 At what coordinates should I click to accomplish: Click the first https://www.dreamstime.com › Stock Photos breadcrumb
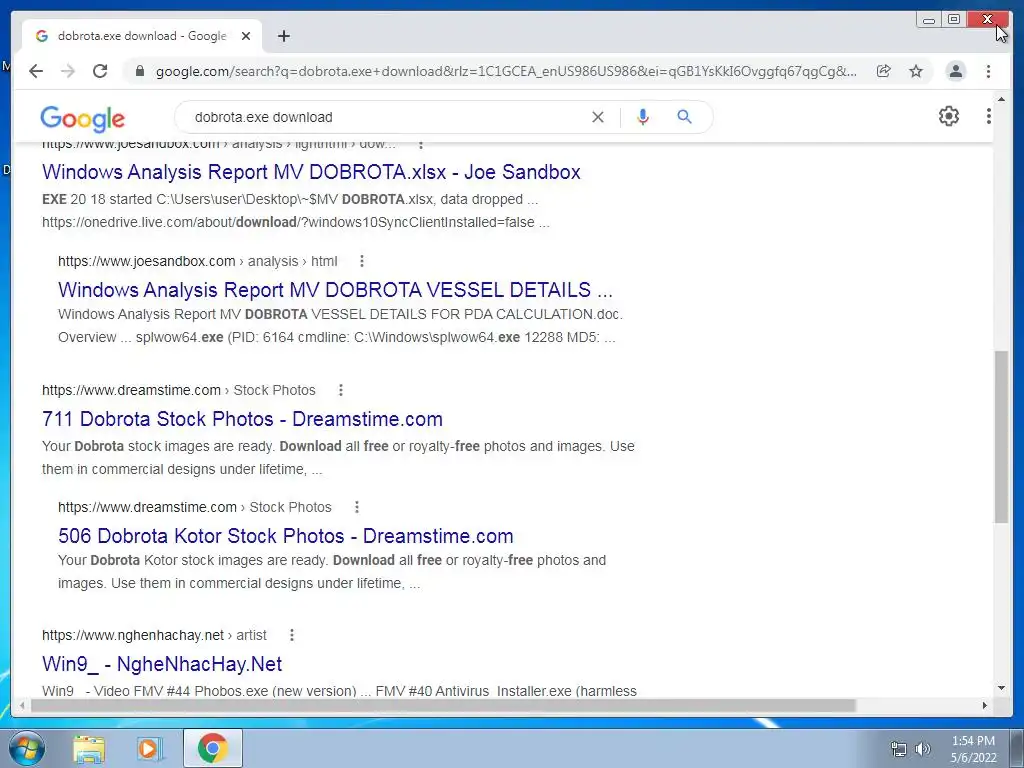[179, 390]
